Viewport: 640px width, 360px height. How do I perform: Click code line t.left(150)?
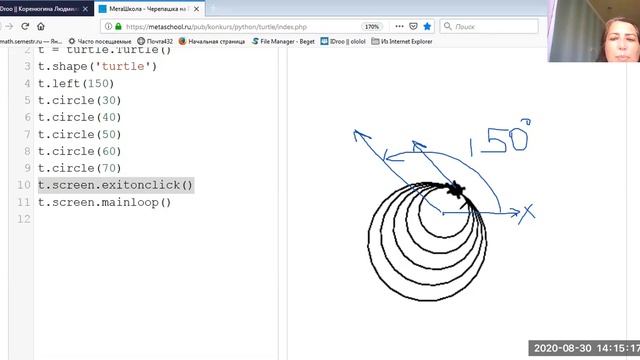click(x=76, y=84)
